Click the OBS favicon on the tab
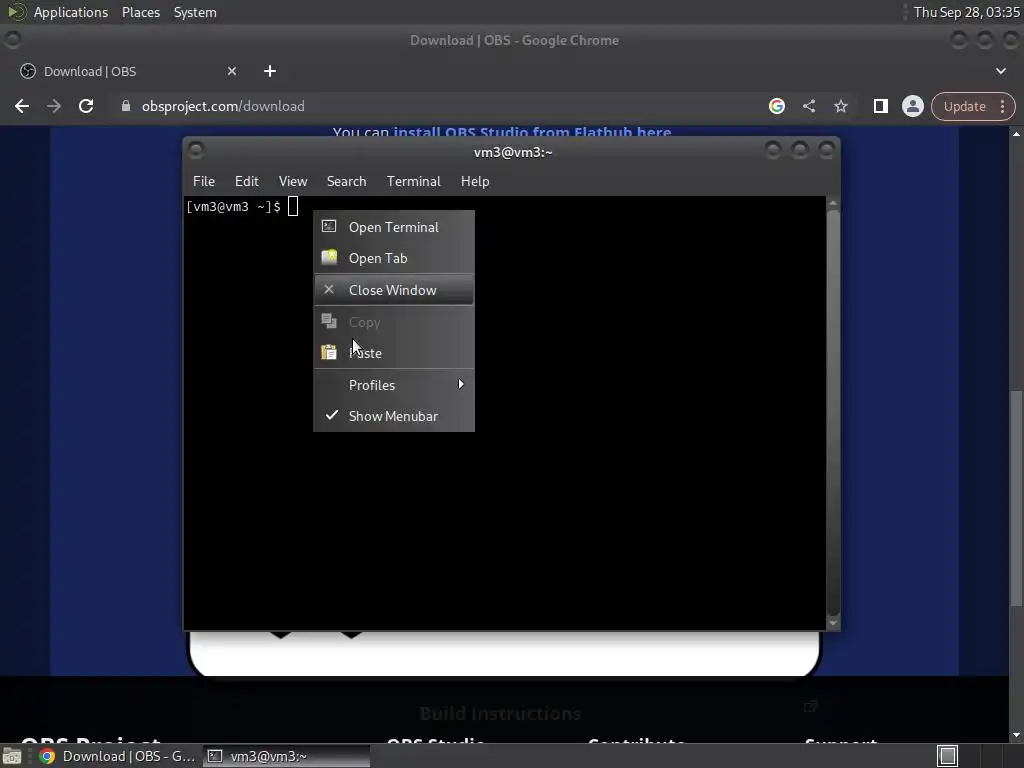The width and height of the screenshot is (1024, 768). pos(27,71)
